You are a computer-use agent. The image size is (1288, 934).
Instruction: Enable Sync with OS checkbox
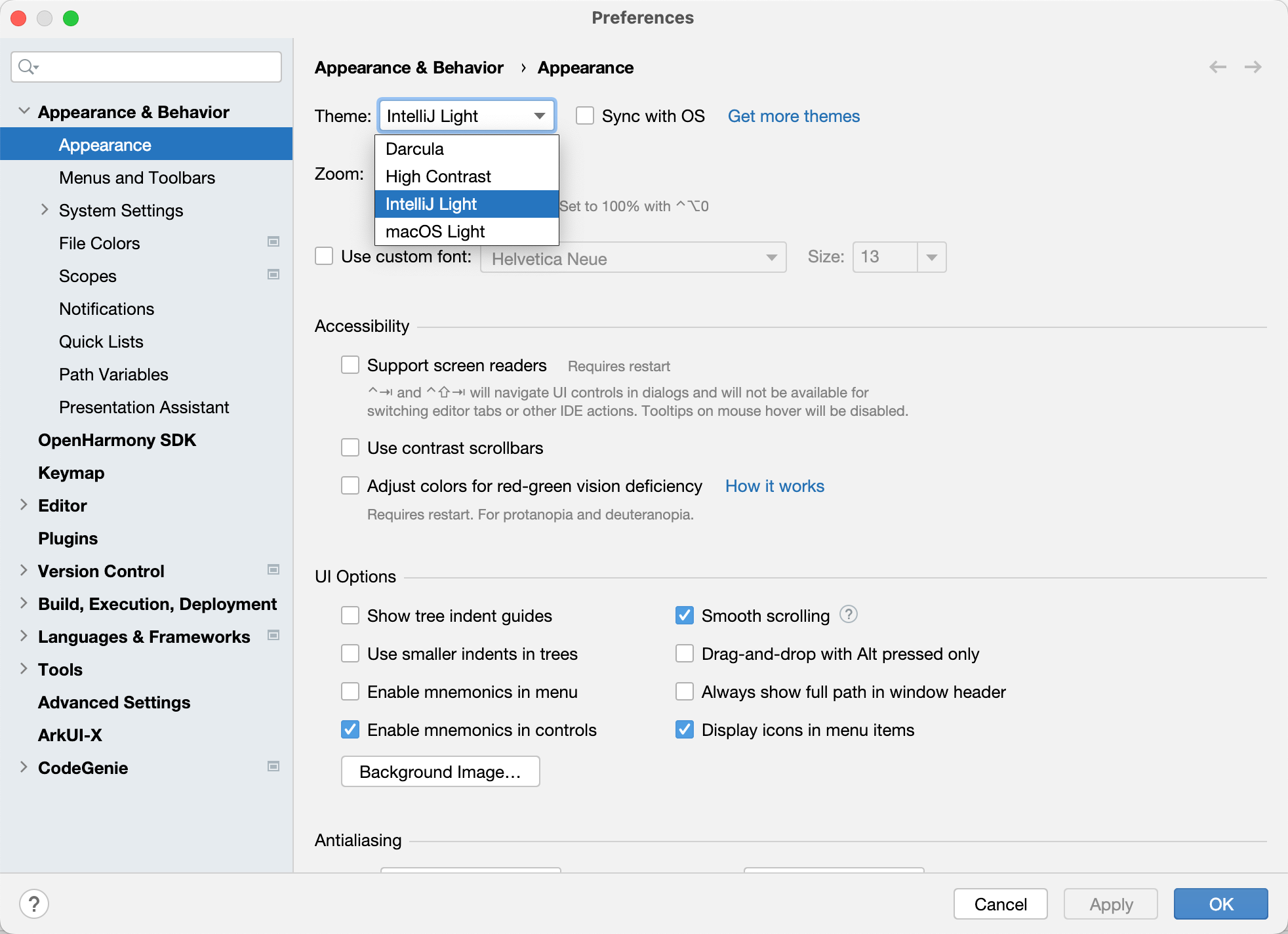point(585,116)
